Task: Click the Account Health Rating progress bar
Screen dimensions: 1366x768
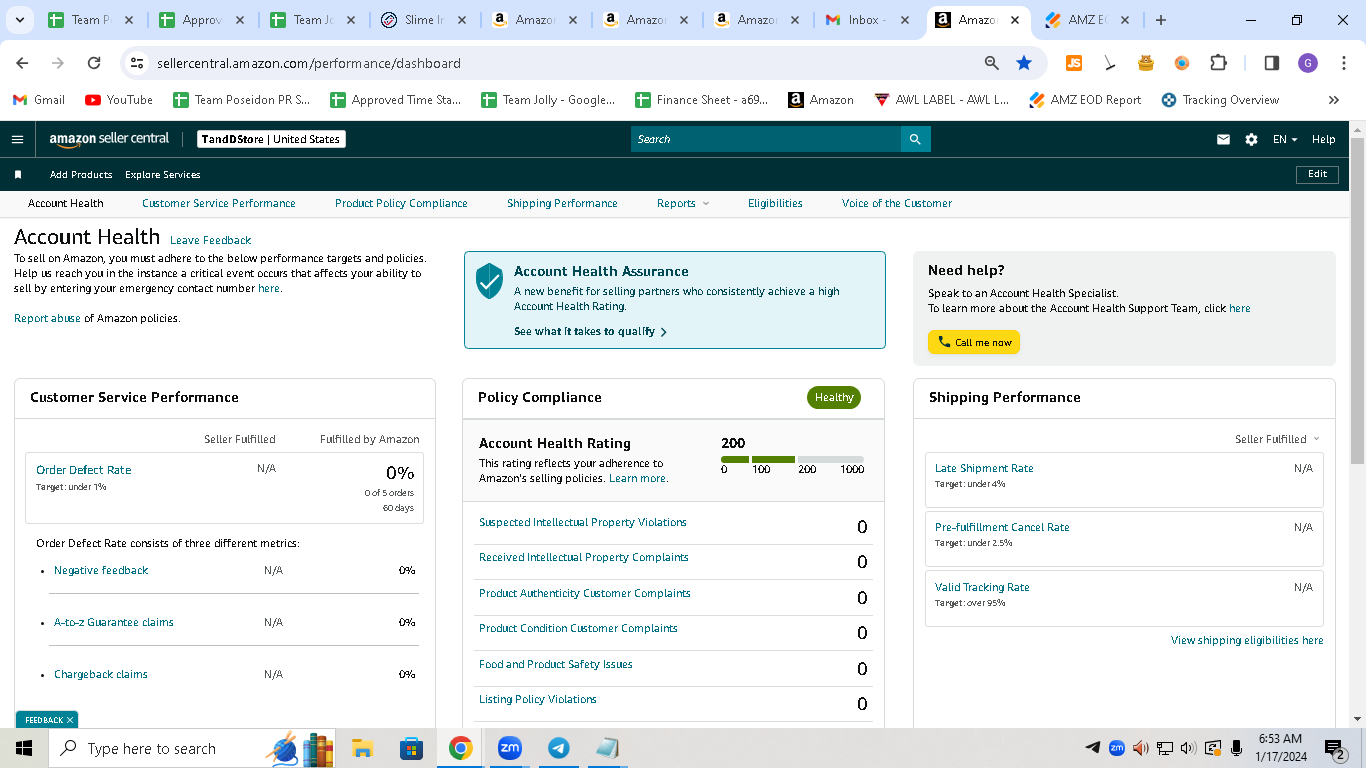Action: (792, 460)
